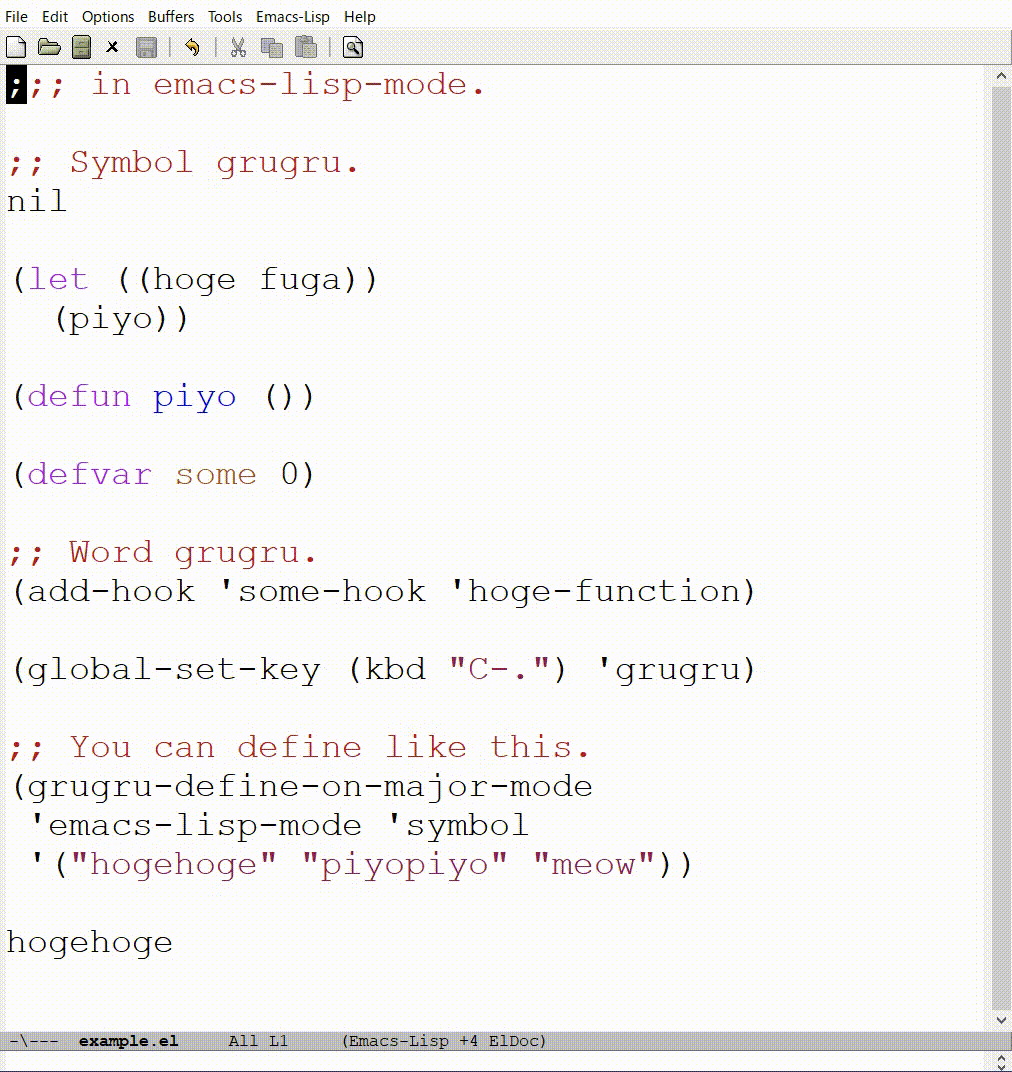Screen dimensions: 1012x1072
Task: Click the L1 line number in mode line
Action: 278,1041
